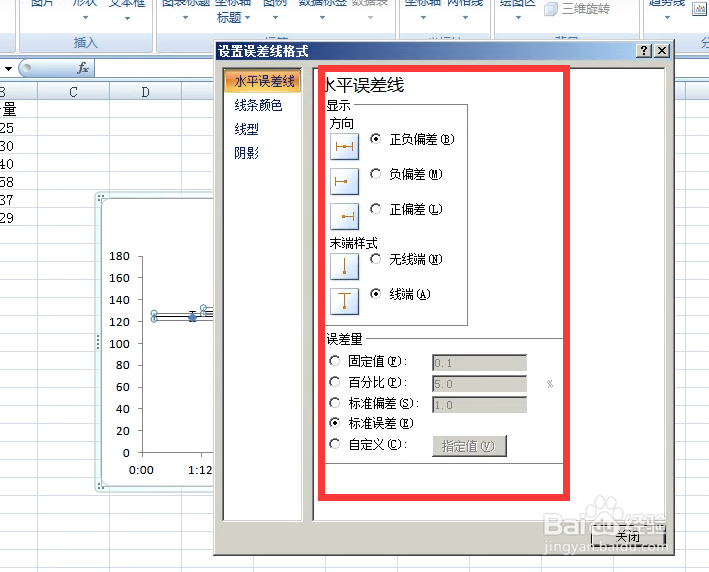Click the 关闭 button in dialog
The height and width of the screenshot is (572, 709).
[x=628, y=536]
